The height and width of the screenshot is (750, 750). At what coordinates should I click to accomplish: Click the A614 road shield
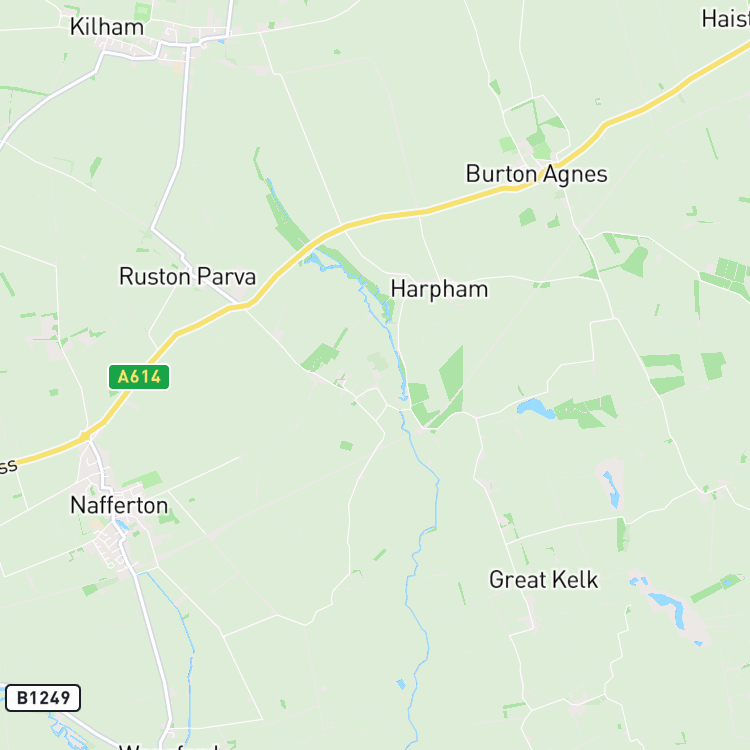pos(139,377)
